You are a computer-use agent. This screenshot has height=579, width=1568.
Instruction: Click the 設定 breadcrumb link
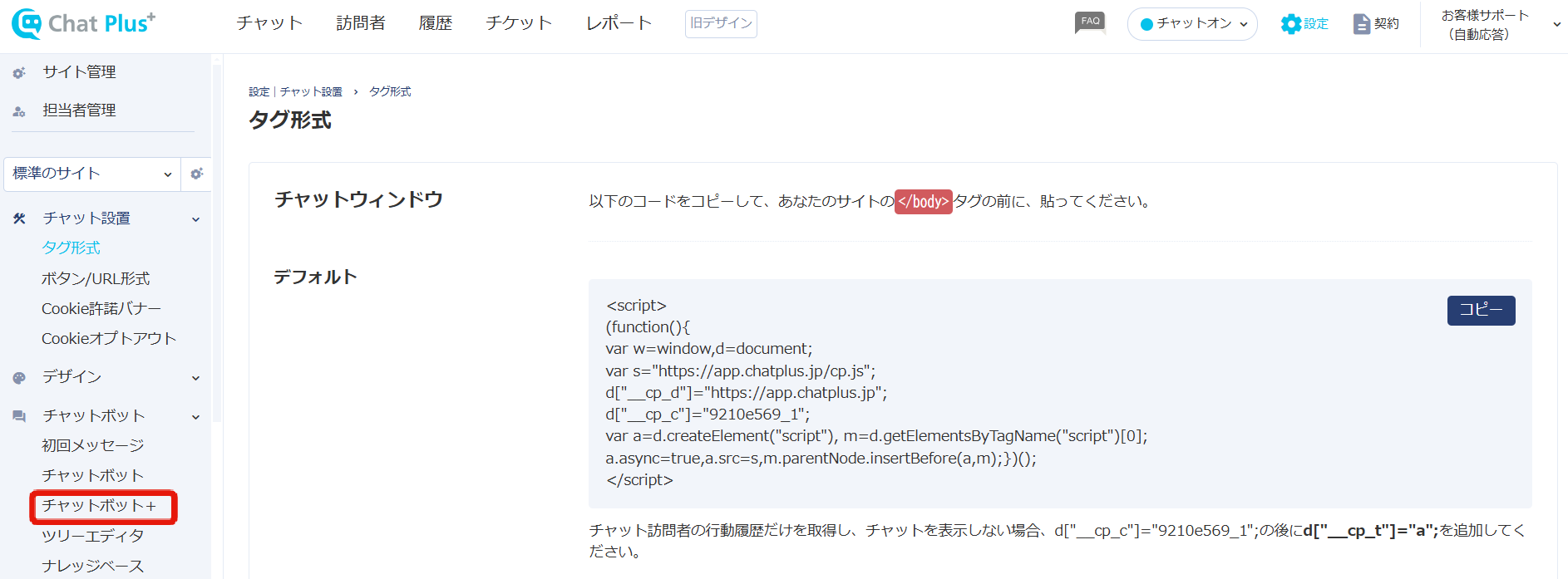coord(259,91)
